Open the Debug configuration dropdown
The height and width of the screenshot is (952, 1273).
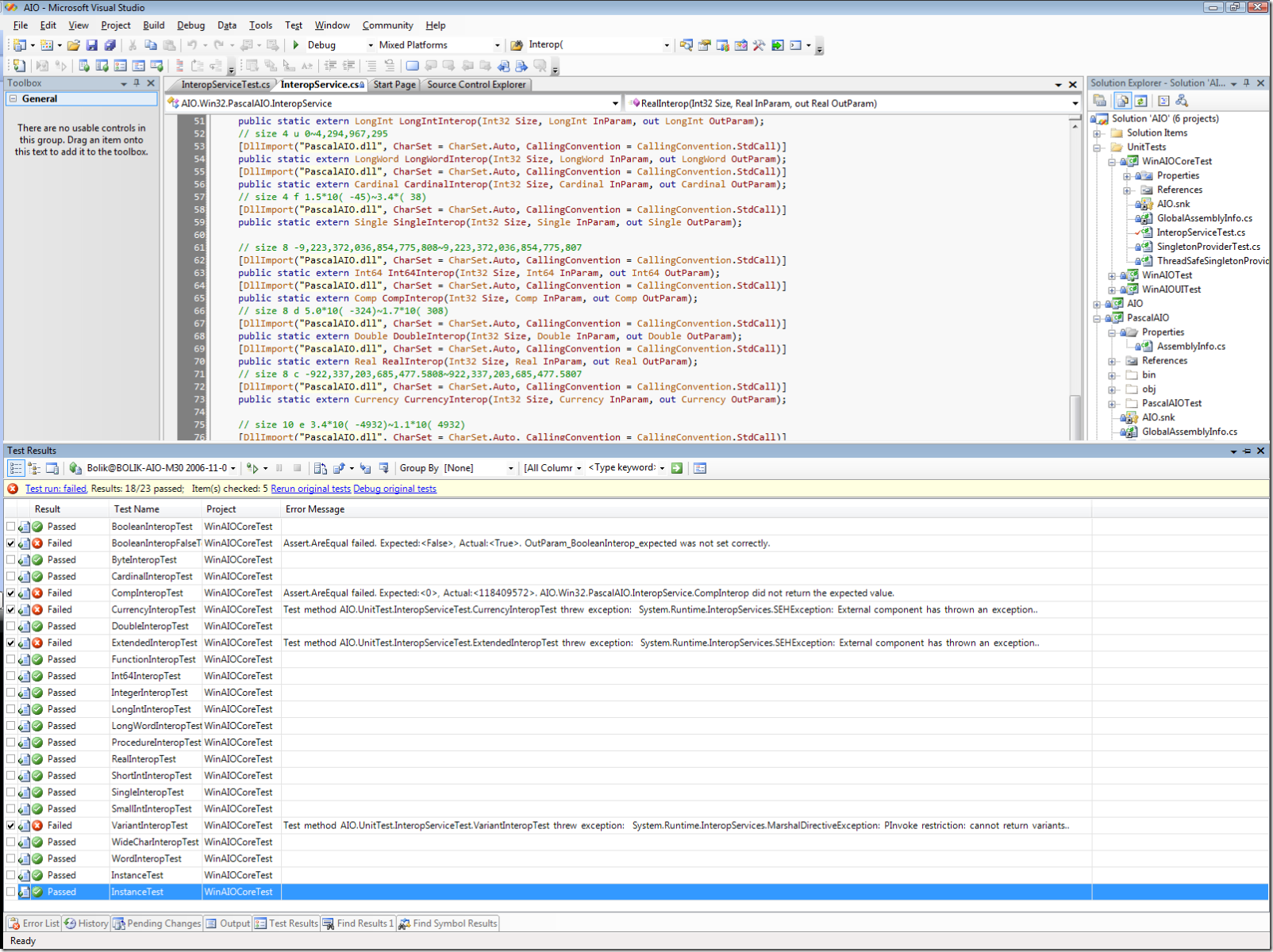click(x=370, y=45)
